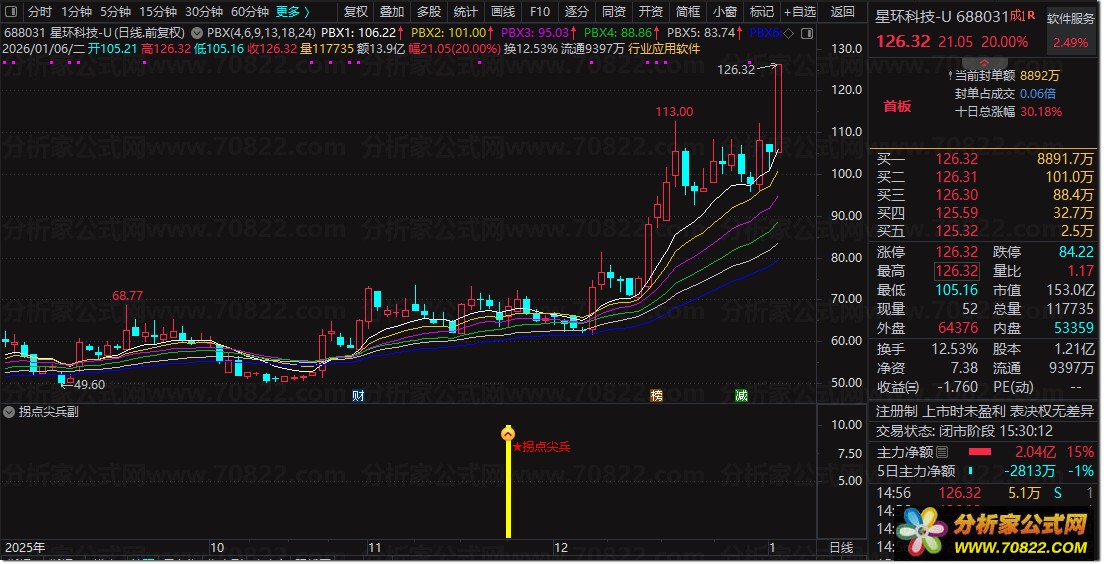1104x564 pixels.
Task: Open the 复权 adjustment option
Action: pyautogui.click(x=356, y=12)
